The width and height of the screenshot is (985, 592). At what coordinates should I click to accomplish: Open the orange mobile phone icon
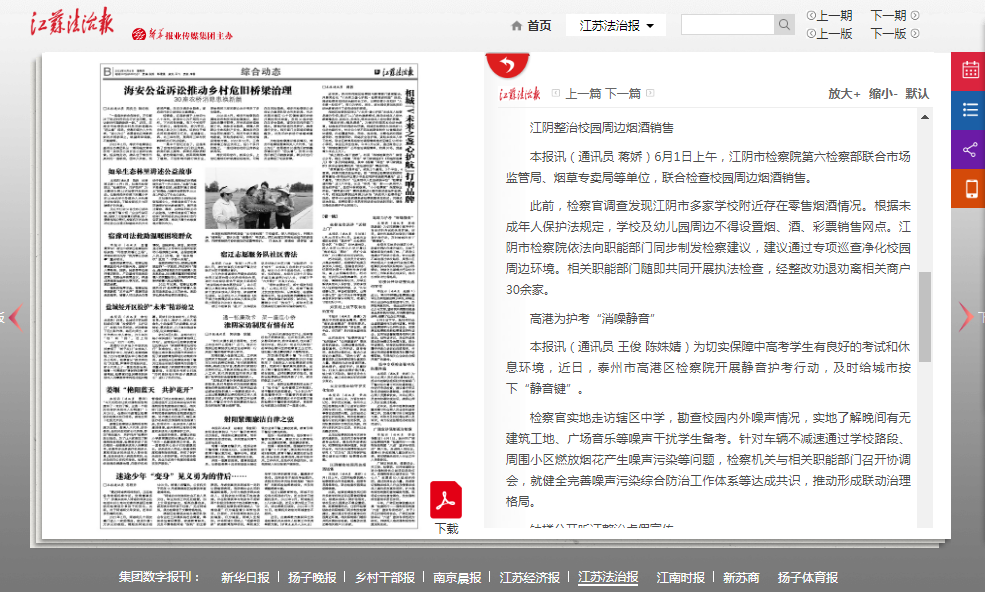coord(971,189)
